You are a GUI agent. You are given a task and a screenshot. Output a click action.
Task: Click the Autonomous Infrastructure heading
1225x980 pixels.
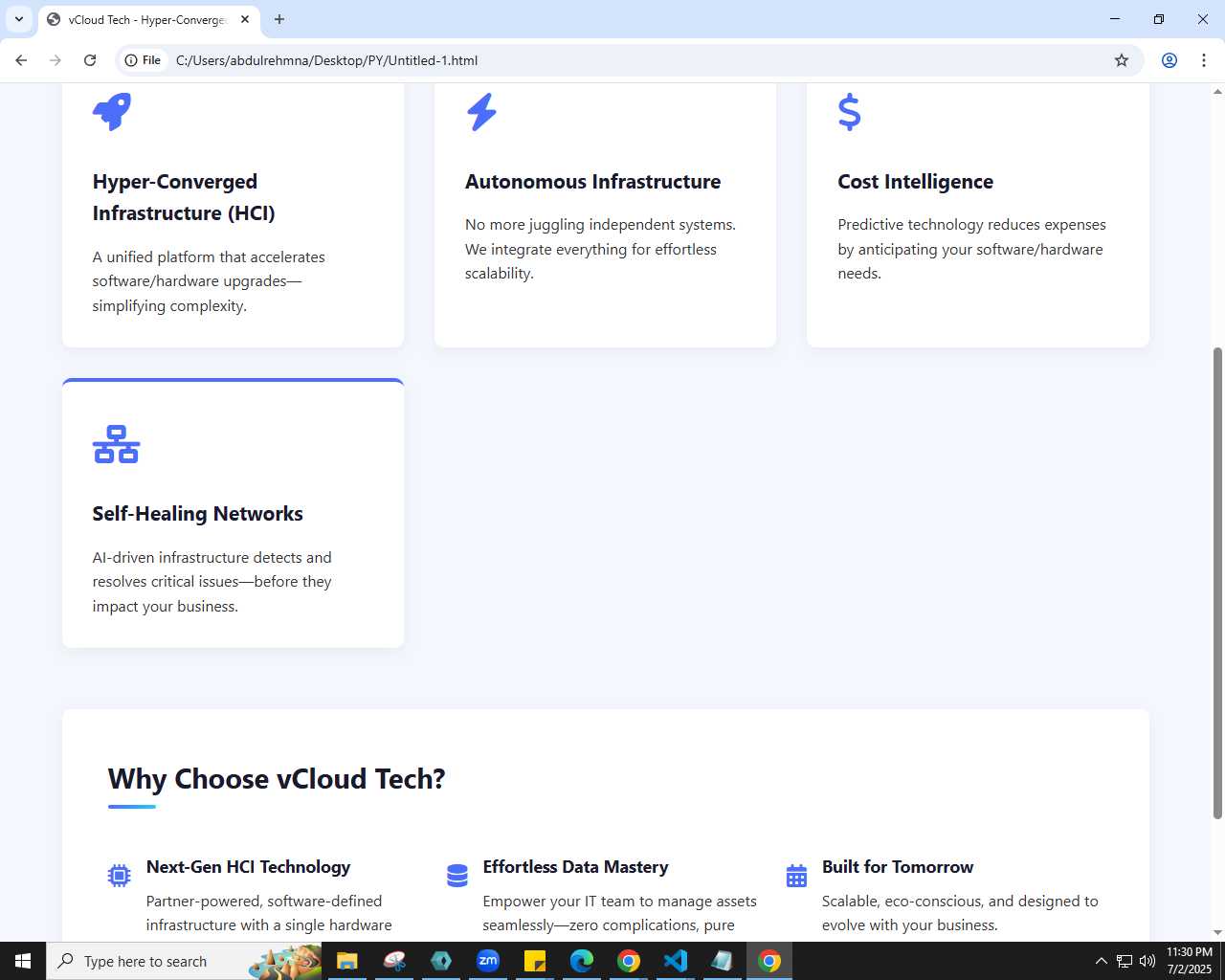[x=592, y=182]
